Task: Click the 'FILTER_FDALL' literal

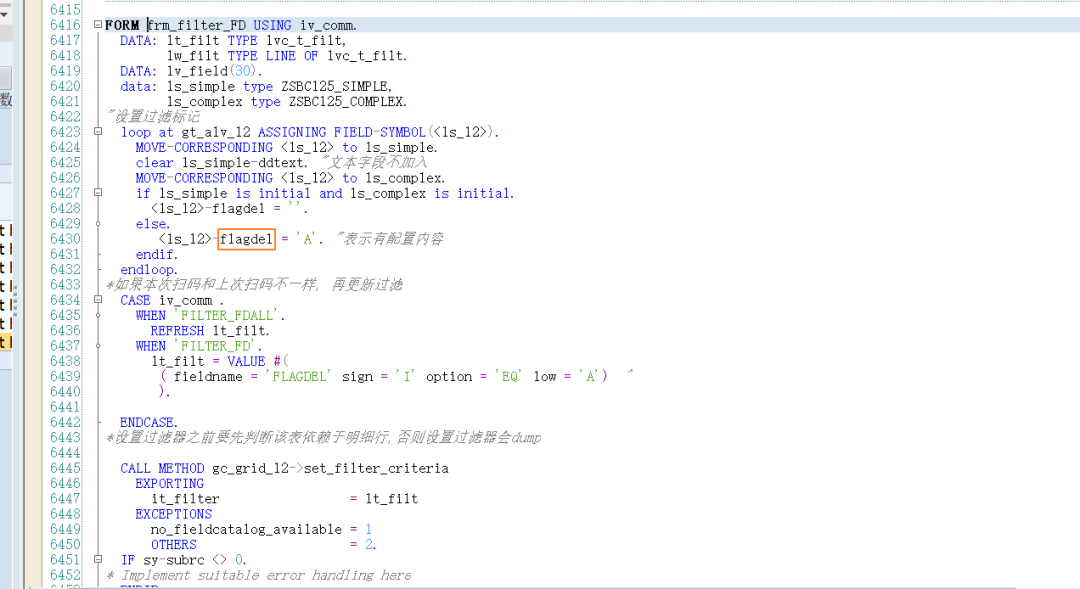Action: pyautogui.click(x=229, y=316)
